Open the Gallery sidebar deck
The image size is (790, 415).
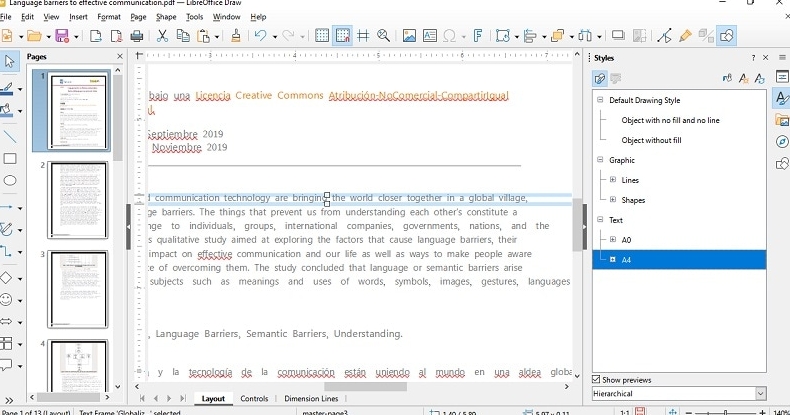[x=781, y=120]
